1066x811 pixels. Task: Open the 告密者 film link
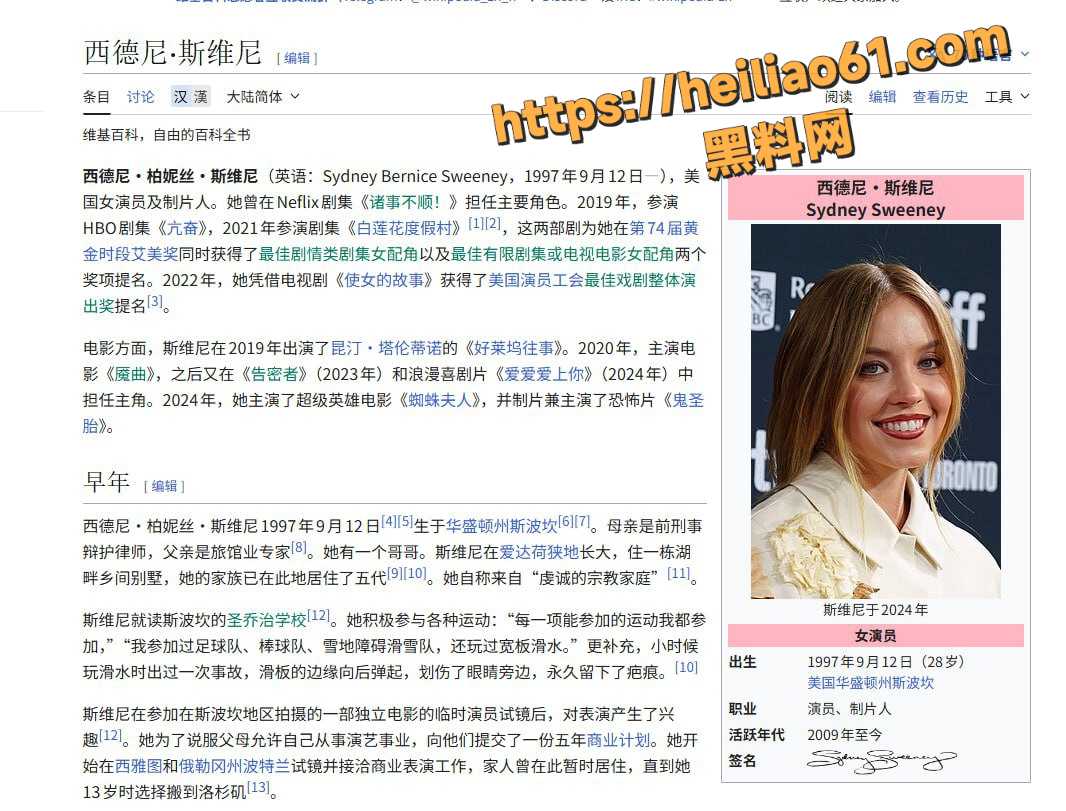click(x=275, y=375)
